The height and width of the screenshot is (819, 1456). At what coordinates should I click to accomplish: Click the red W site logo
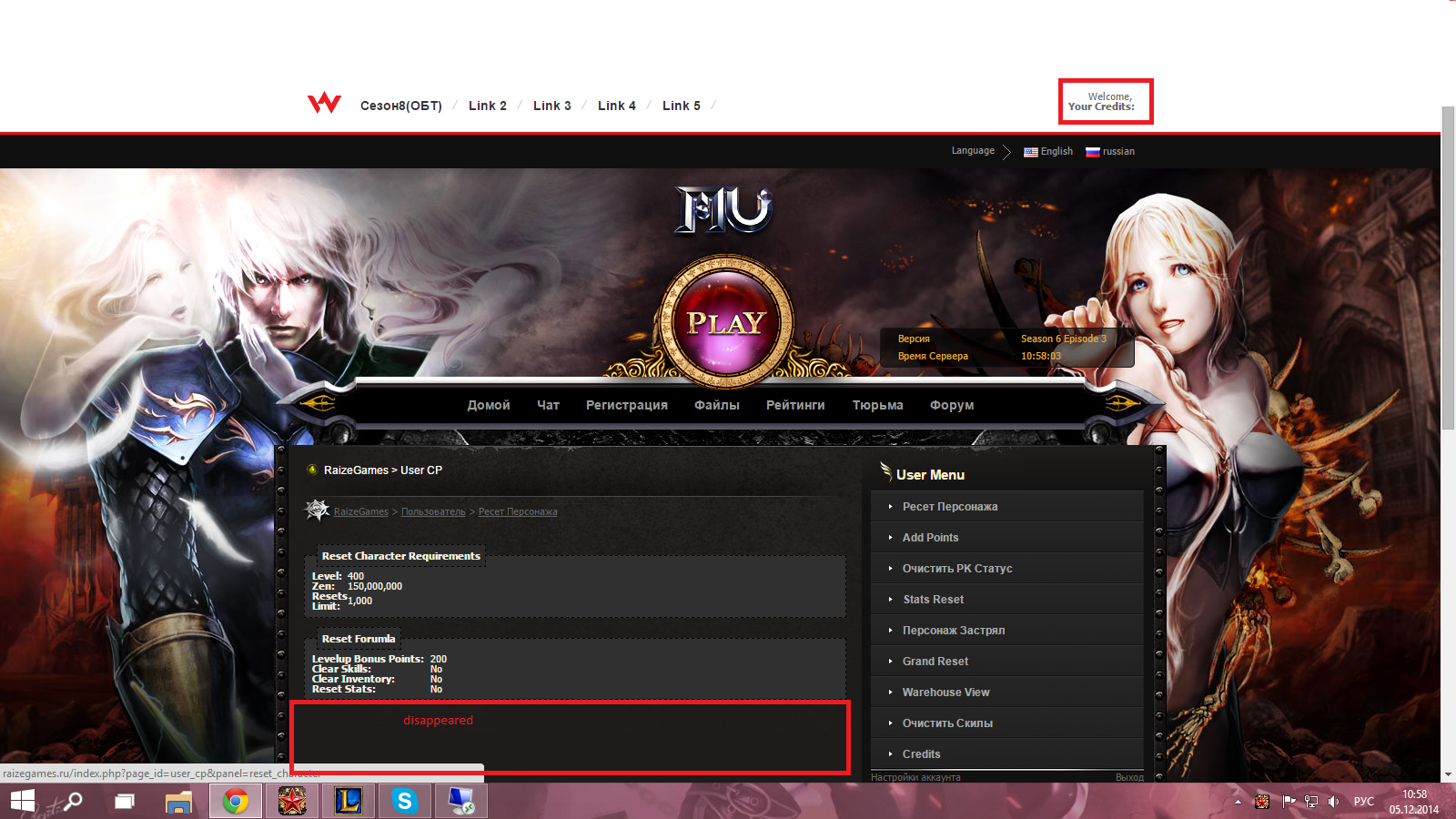coord(324,104)
